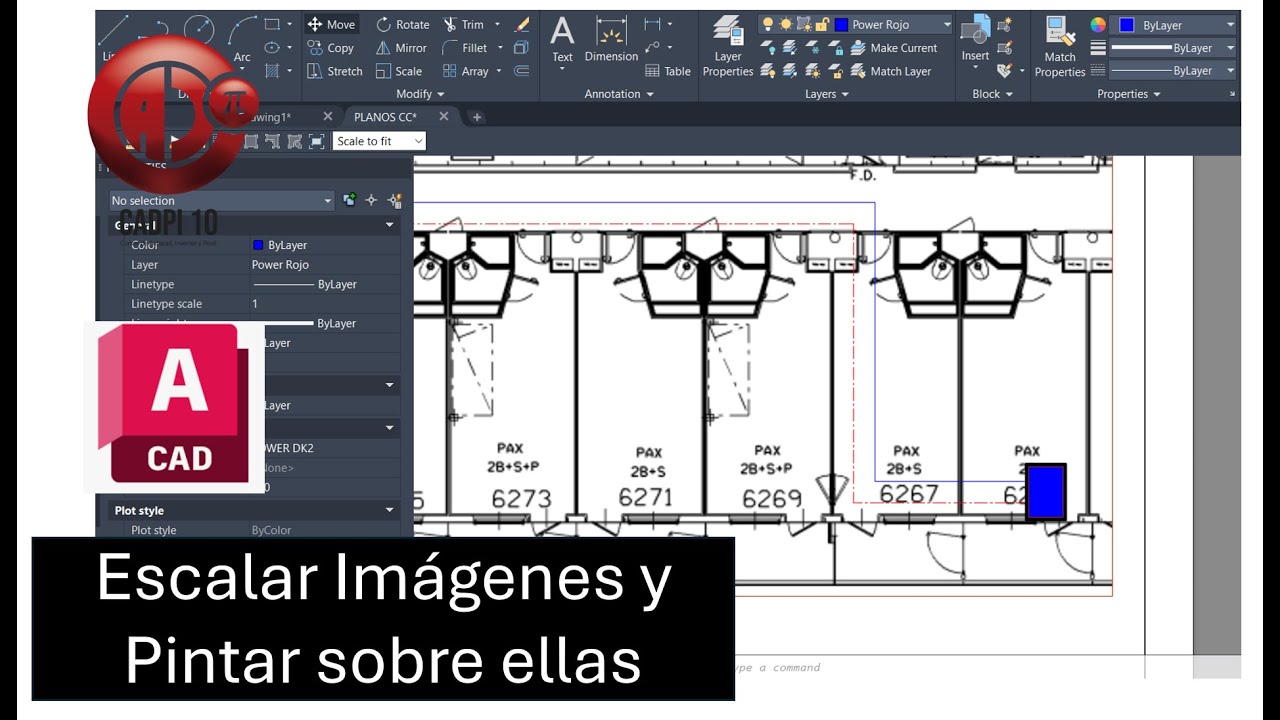Click the Insert block button
Image resolution: width=1280 pixels, height=720 pixels.
[975, 40]
